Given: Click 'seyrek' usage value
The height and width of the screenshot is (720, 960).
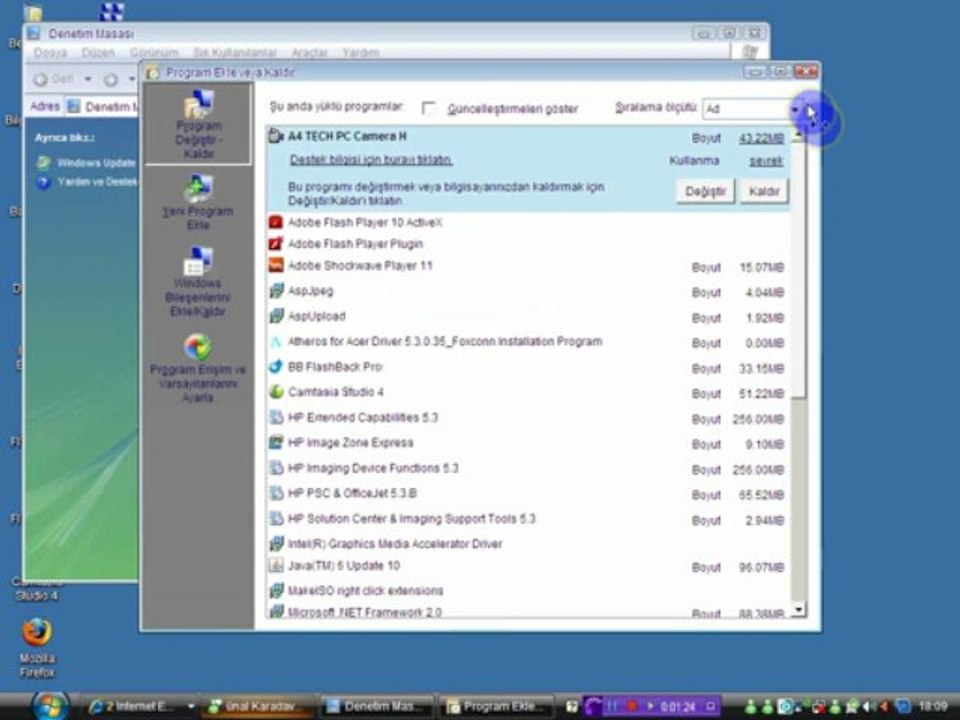Looking at the screenshot, I should coord(766,161).
